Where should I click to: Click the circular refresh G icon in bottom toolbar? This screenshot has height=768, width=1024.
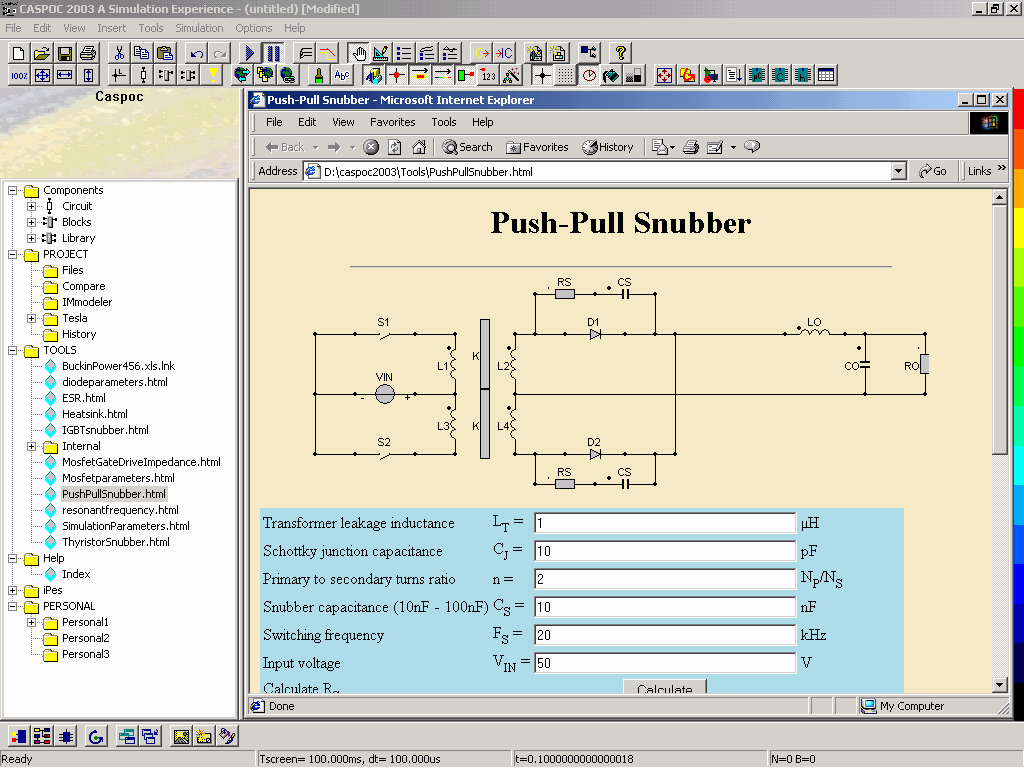pyautogui.click(x=96, y=737)
